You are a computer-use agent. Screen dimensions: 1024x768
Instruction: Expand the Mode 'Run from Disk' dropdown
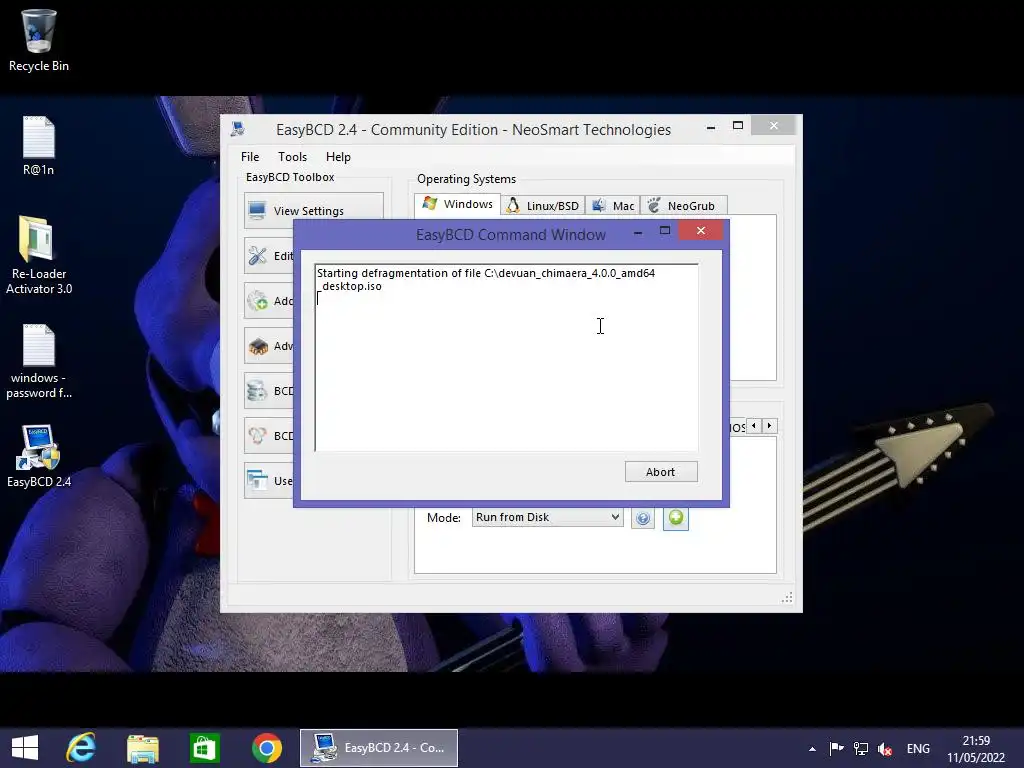547,517
